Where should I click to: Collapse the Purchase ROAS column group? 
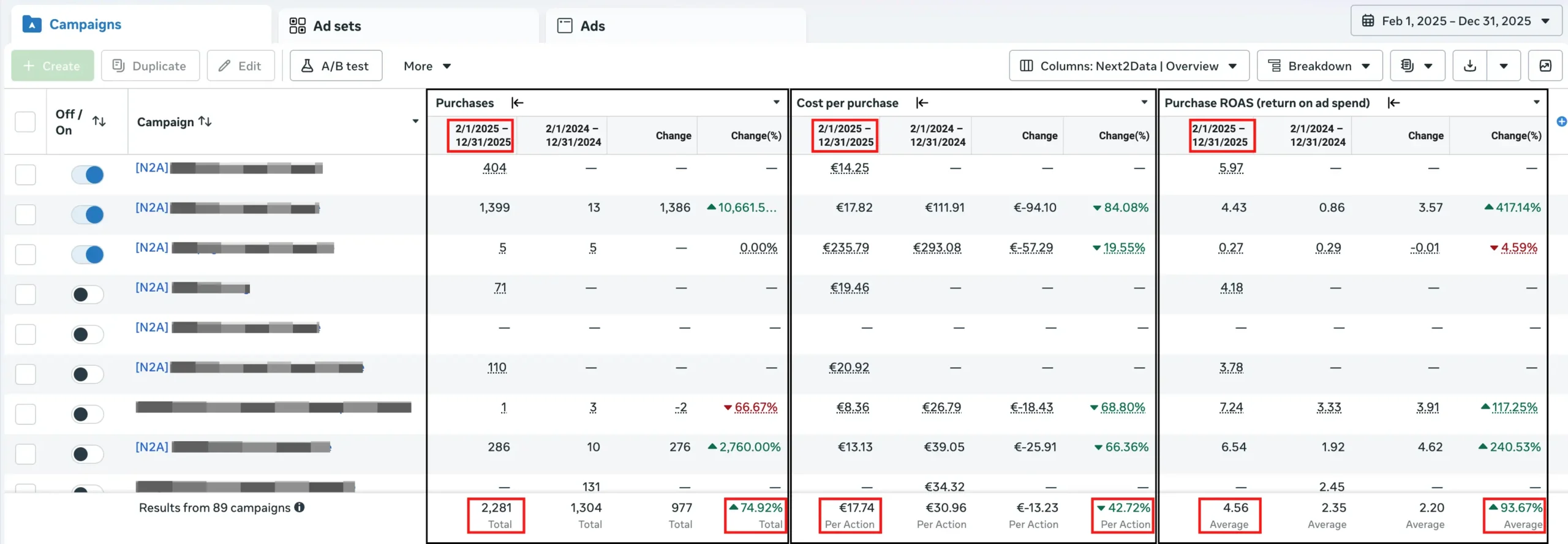coord(1394,103)
